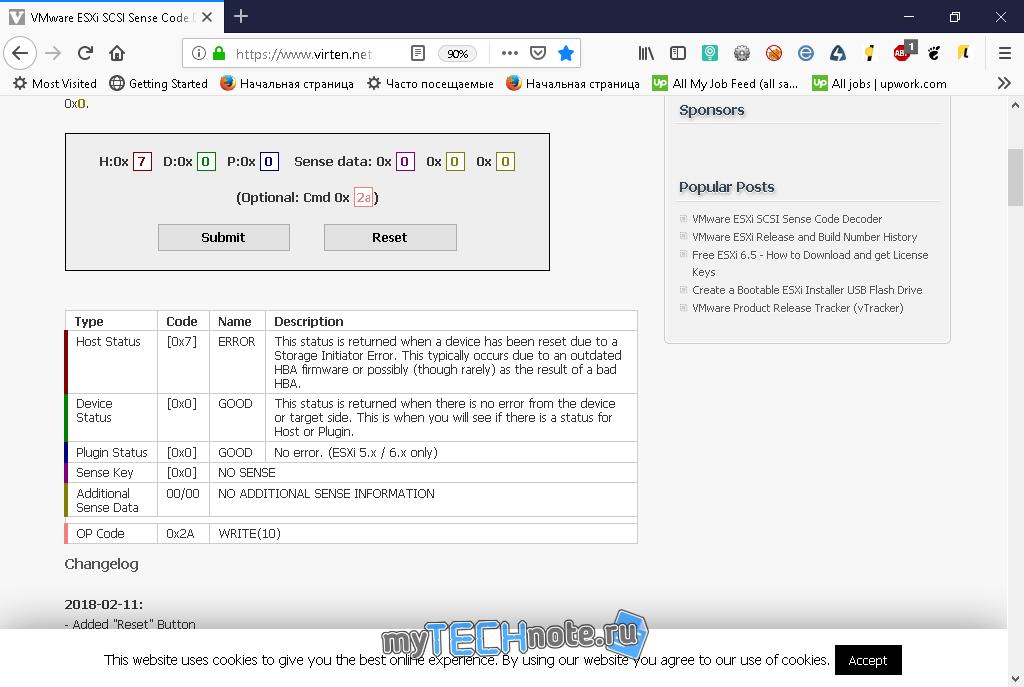View site information icon in address bar

pyautogui.click(x=199, y=53)
